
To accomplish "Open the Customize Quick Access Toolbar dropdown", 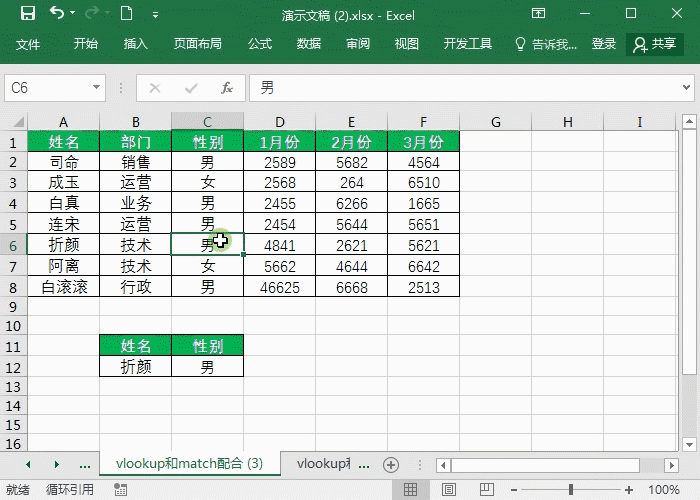I will coord(153,14).
